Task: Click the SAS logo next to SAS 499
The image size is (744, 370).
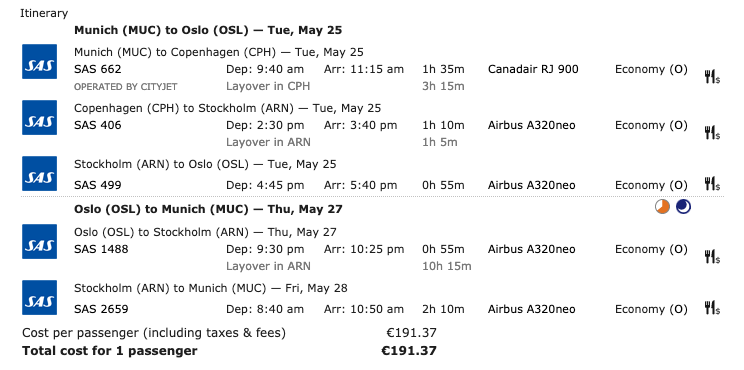Action: 39,174
